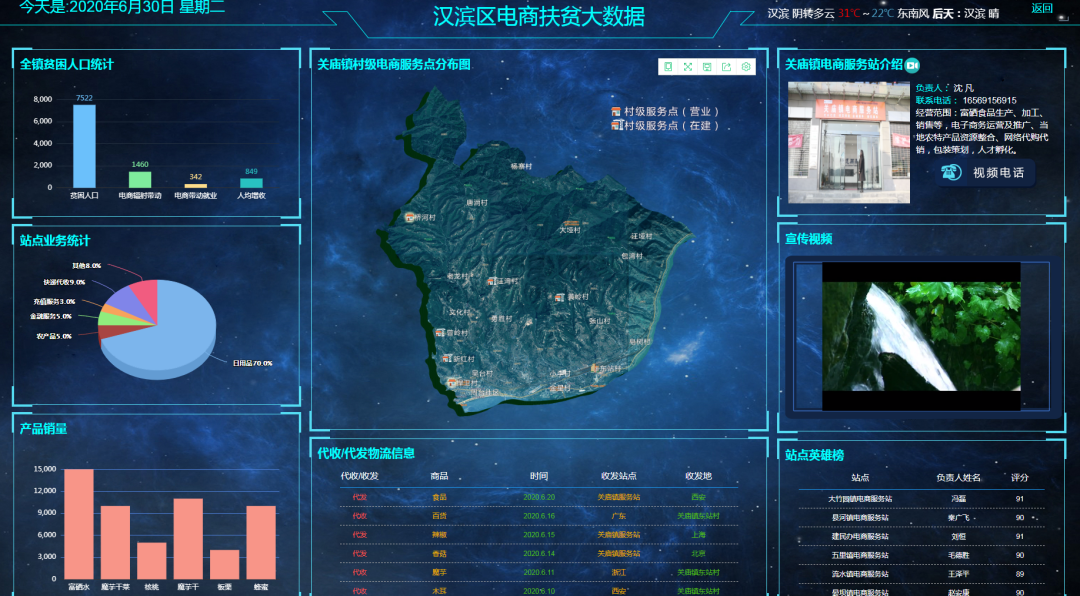Click the 汉滨区电商扶贫大数据 title

(539, 16)
